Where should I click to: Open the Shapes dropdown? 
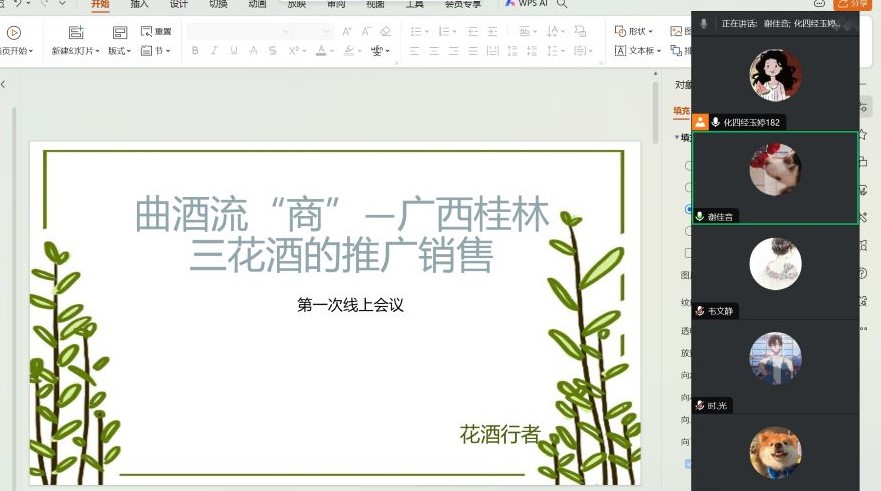pos(634,32)
